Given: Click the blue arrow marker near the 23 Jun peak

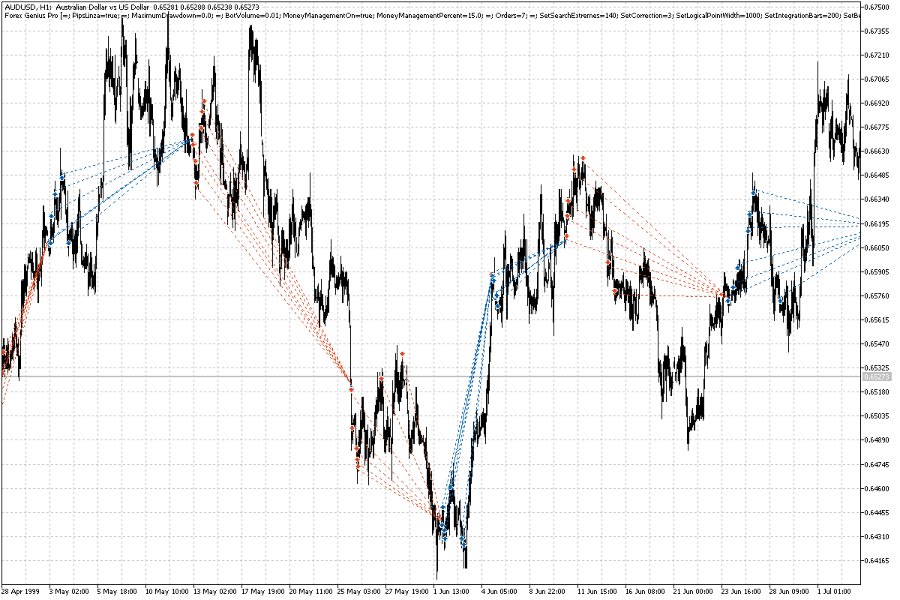Looking at the screenshot, I should point(753,193).
